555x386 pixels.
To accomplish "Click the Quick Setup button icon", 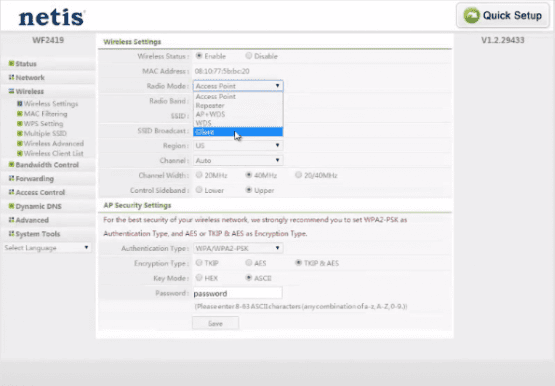I will point(471,16).
